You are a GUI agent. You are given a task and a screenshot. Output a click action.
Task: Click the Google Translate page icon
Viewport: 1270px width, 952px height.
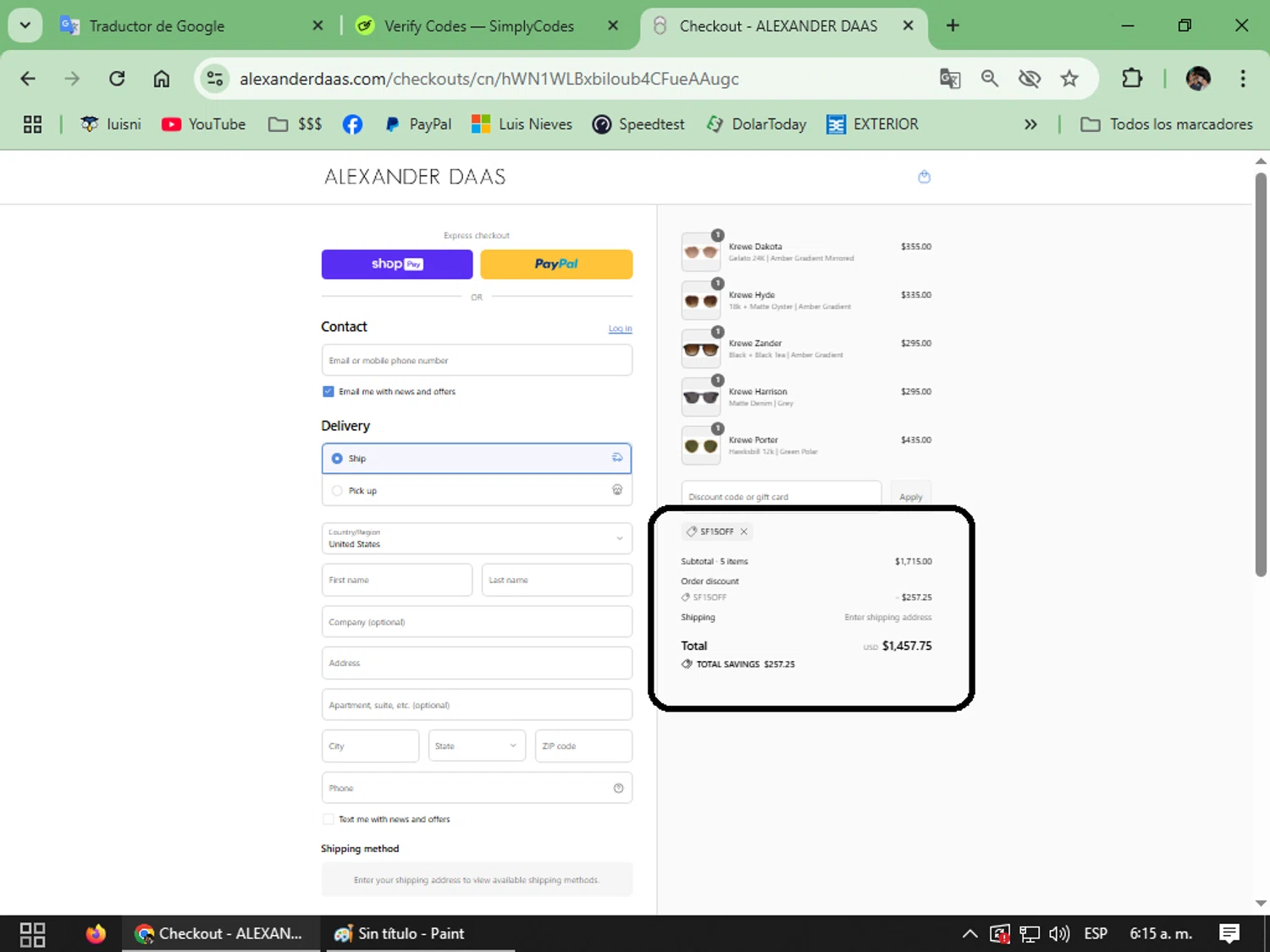[950, 79]
